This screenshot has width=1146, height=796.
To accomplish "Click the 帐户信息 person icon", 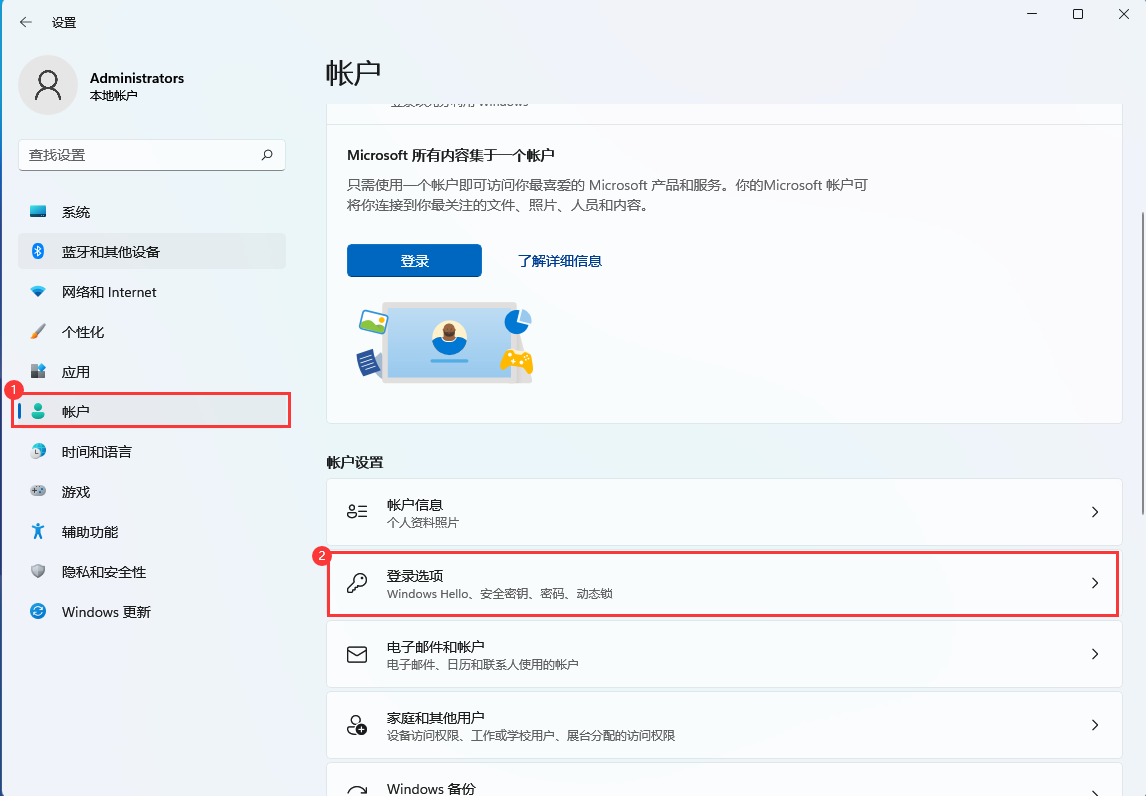I will [x=357, y=511].
